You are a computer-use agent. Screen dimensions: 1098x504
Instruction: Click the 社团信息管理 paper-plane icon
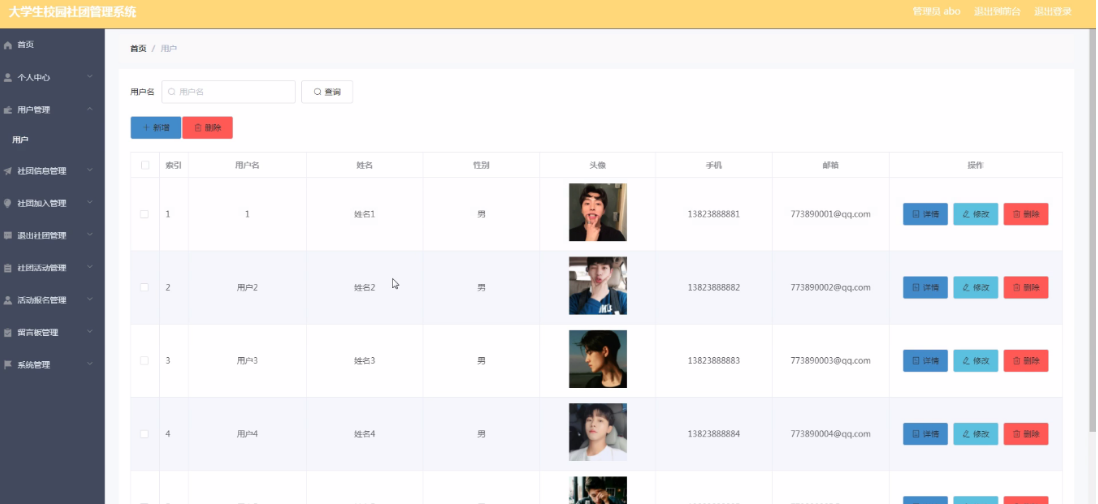8,171
